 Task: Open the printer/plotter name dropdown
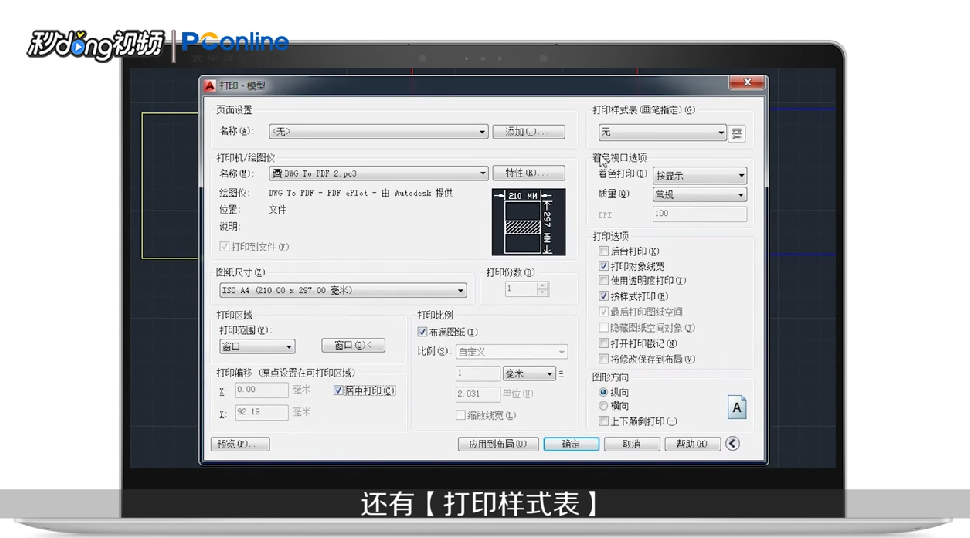coord(379,174)
